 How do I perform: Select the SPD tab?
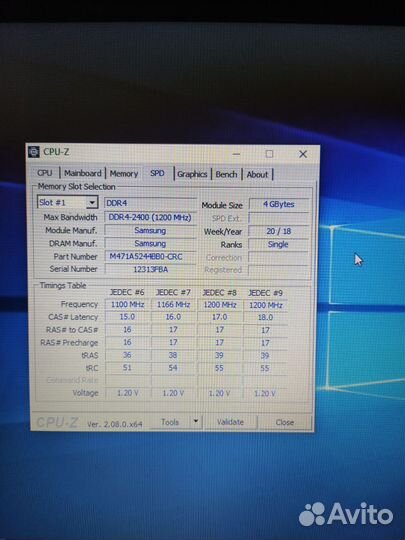coord(157,173)
